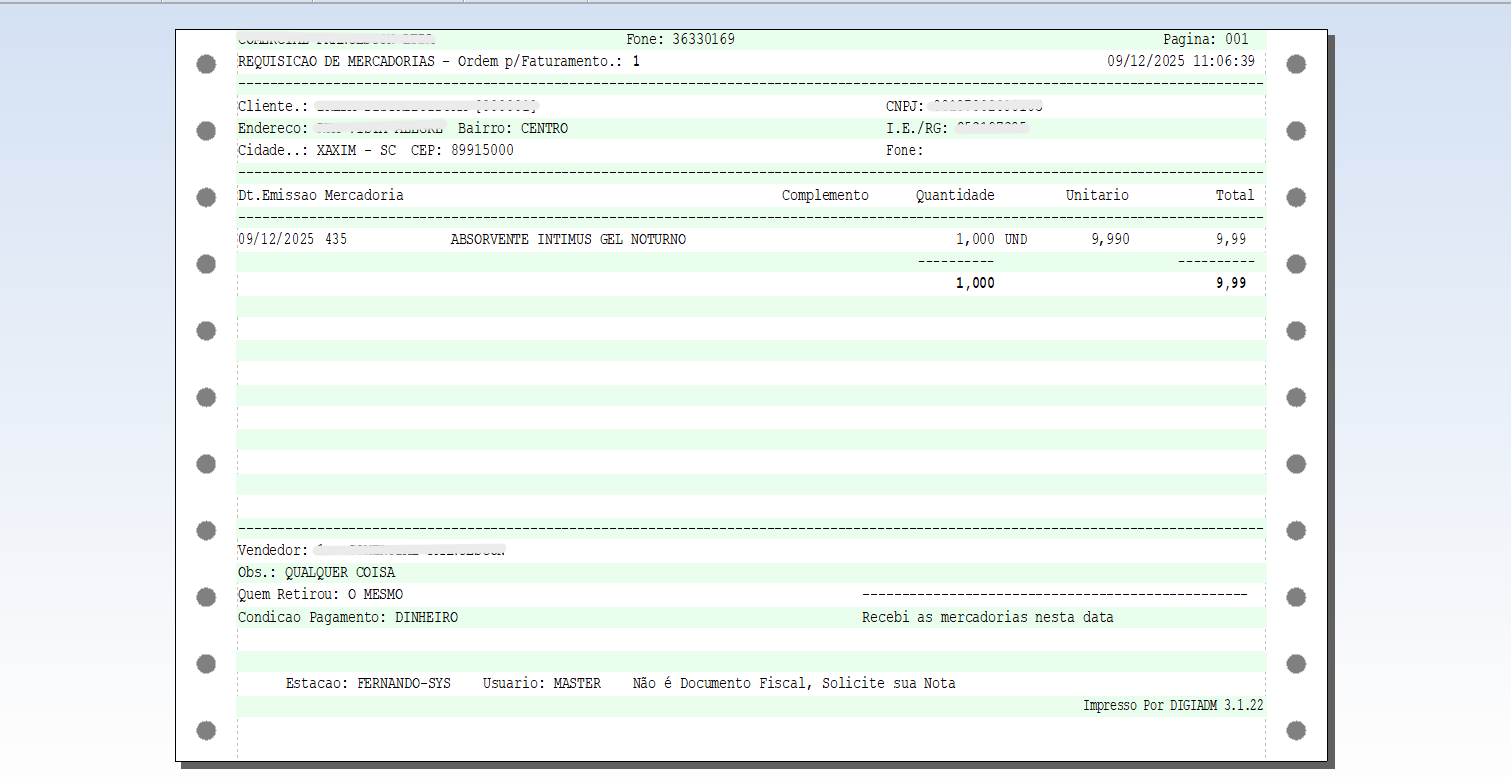
Task: Click the phone number 36330169 in header
Action: [x=703, y=39]
